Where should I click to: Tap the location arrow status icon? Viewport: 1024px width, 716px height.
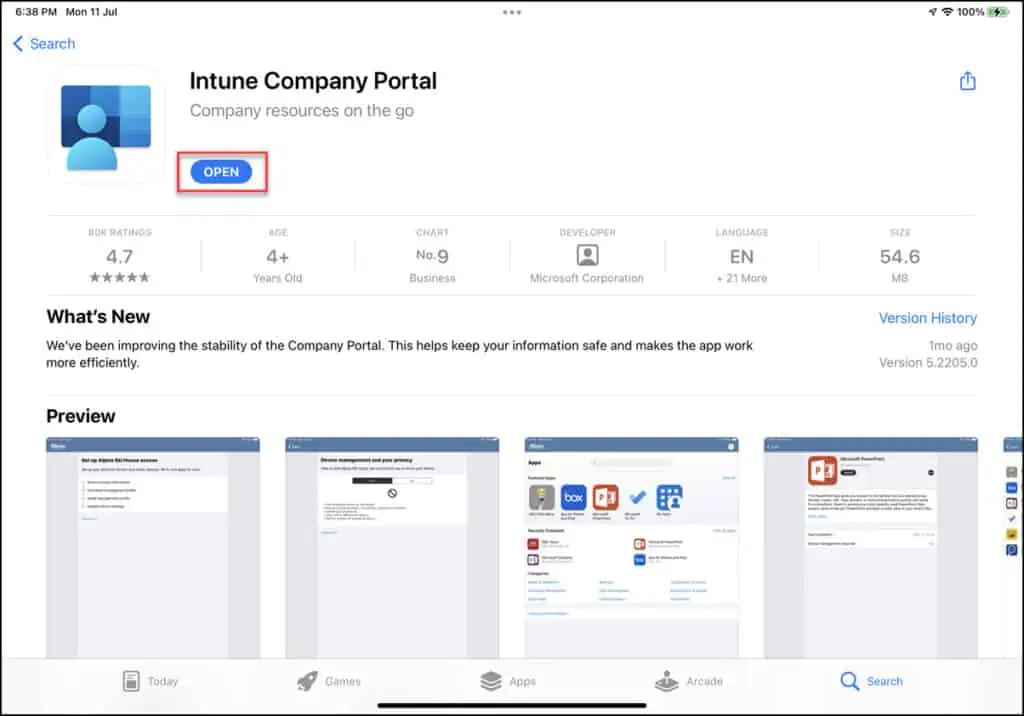point(932,12)
